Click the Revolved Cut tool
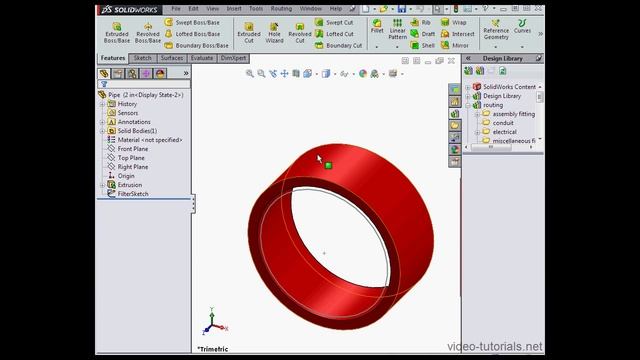 point(300,33)
